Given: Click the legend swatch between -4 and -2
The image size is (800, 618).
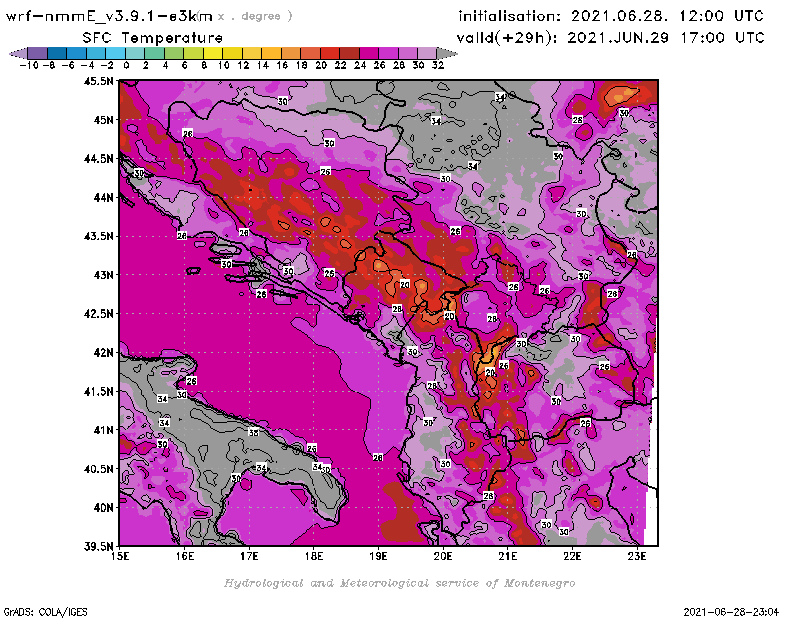Looking at the screenshot, I should click(x=96, y=53).
